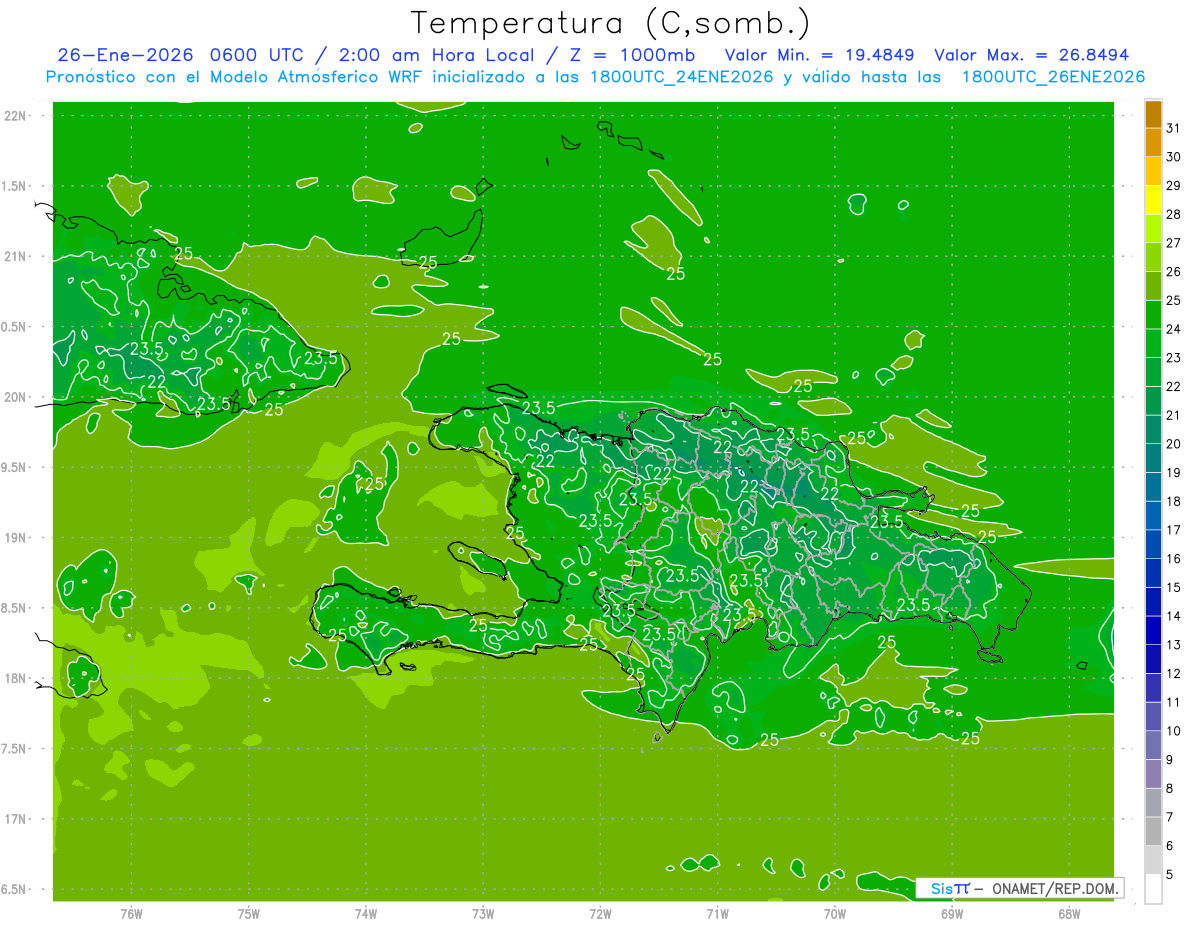This screenshot has height=927, width=1200.
Task: Pick the yellow legend swatch between 28 and 29
Action: click(x=1153, y=201)
